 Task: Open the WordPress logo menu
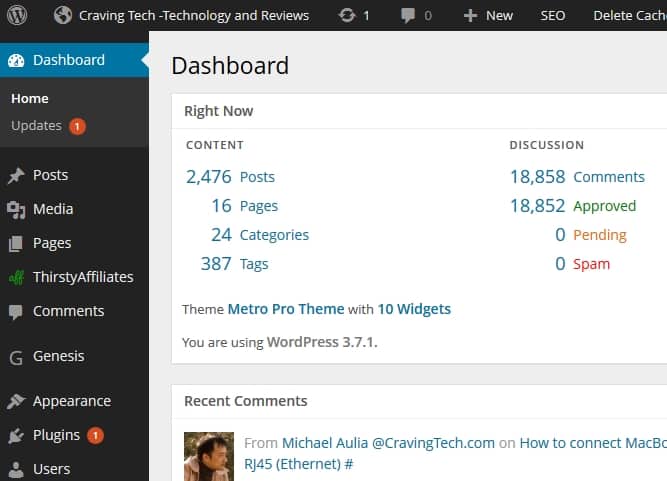point(17,15)
